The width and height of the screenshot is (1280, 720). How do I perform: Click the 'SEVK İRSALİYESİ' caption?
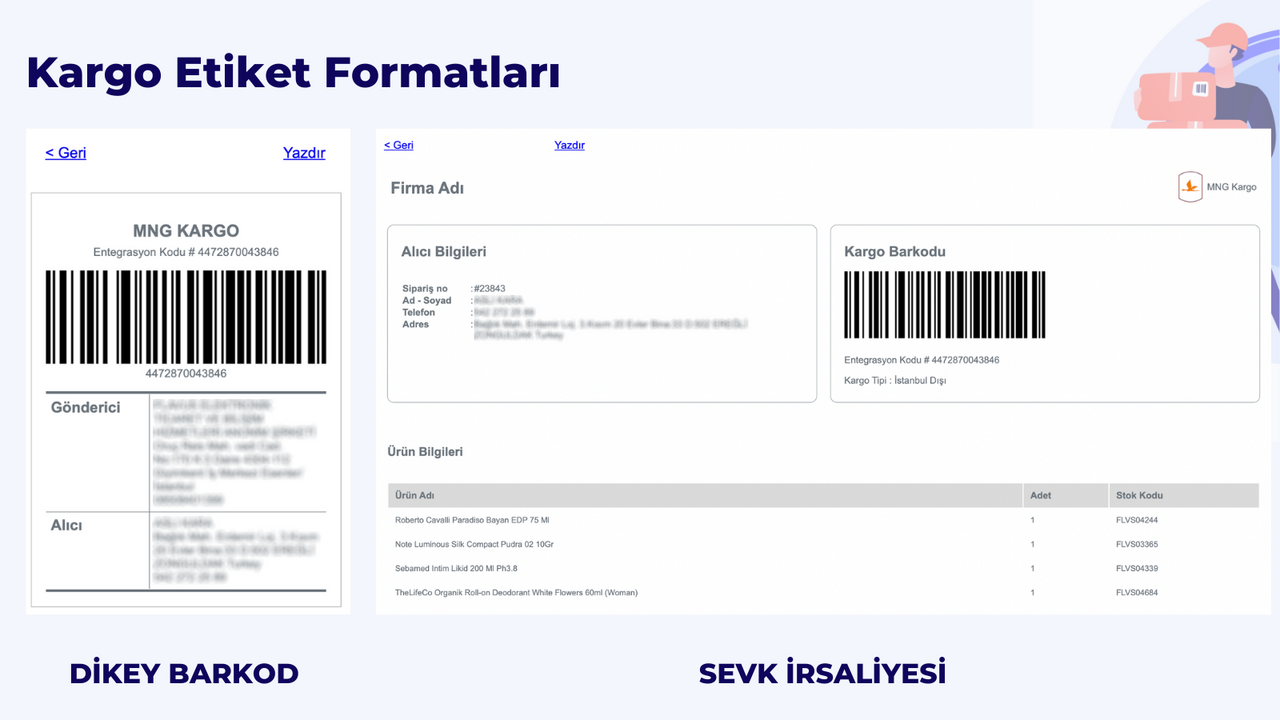point(822,673)
